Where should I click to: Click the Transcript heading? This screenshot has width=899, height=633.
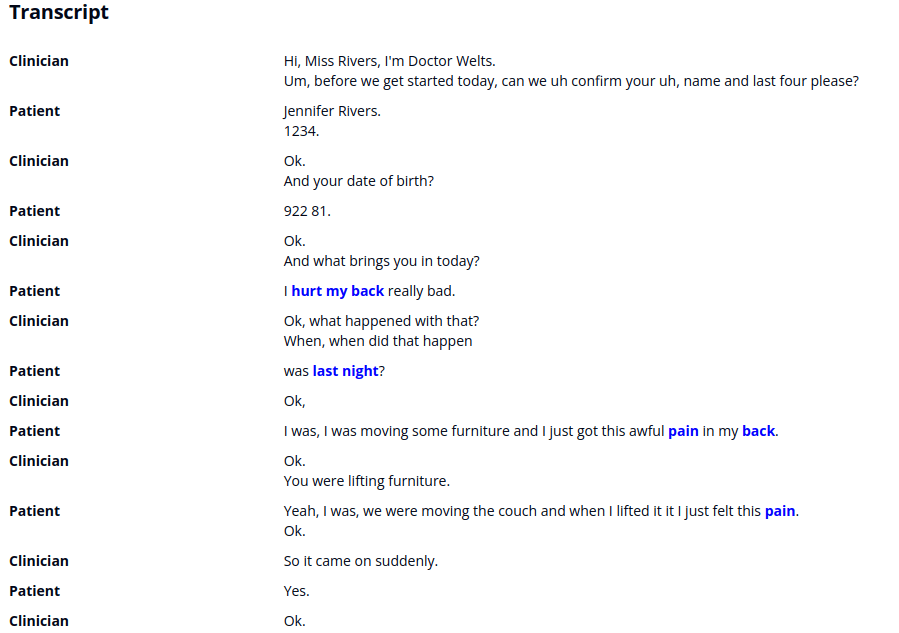pos(59,13)
